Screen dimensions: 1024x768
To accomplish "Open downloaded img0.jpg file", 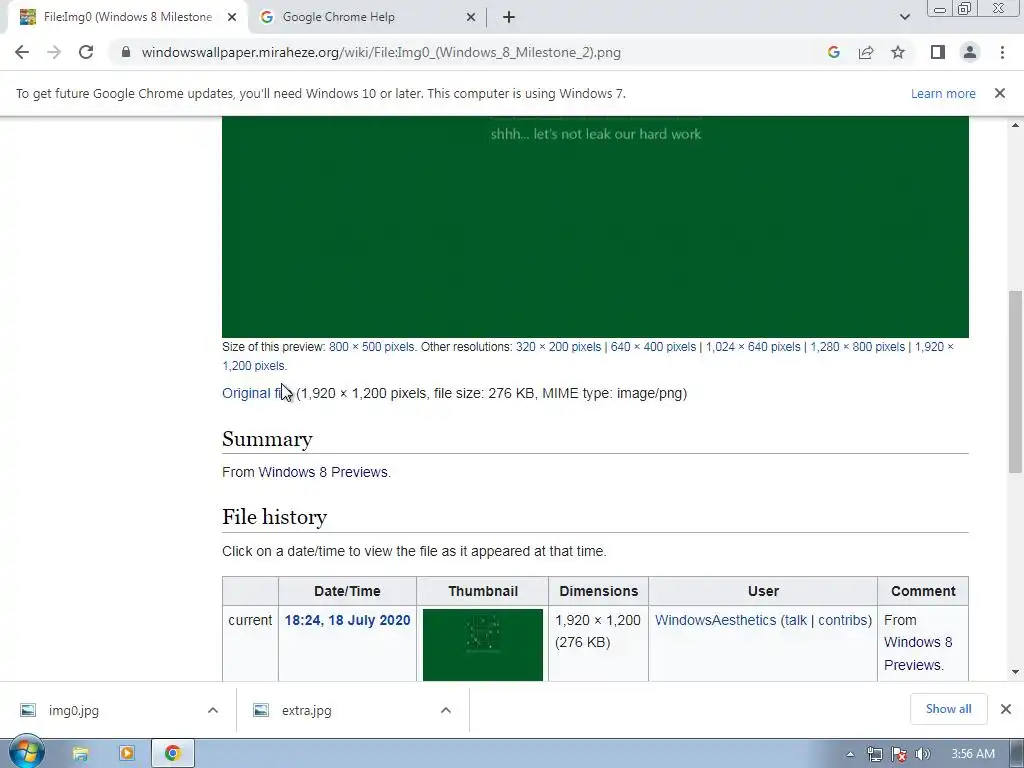I will pos(73,711).
